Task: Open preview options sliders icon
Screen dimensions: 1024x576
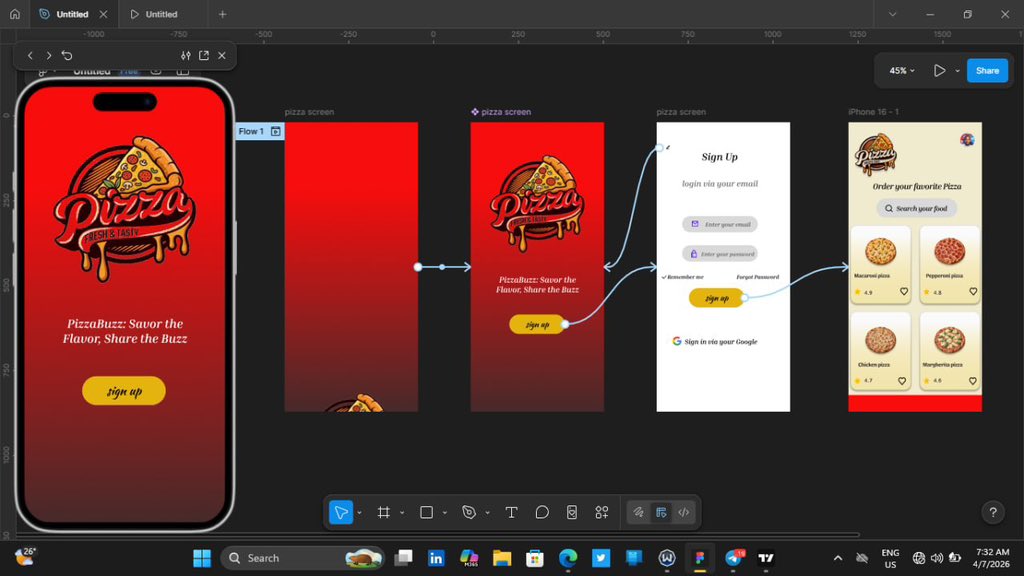Action: pos(185,56)
